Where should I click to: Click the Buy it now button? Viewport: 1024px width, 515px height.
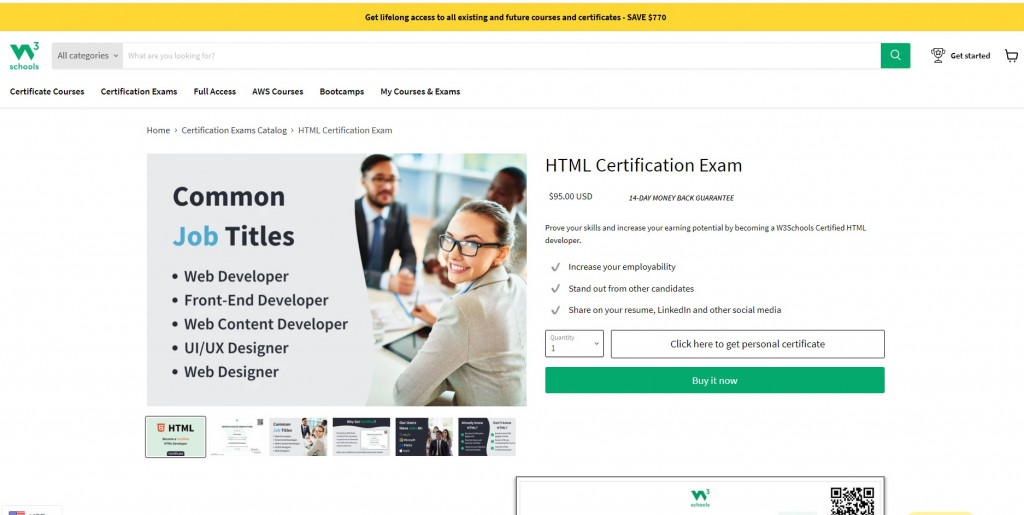714,380
